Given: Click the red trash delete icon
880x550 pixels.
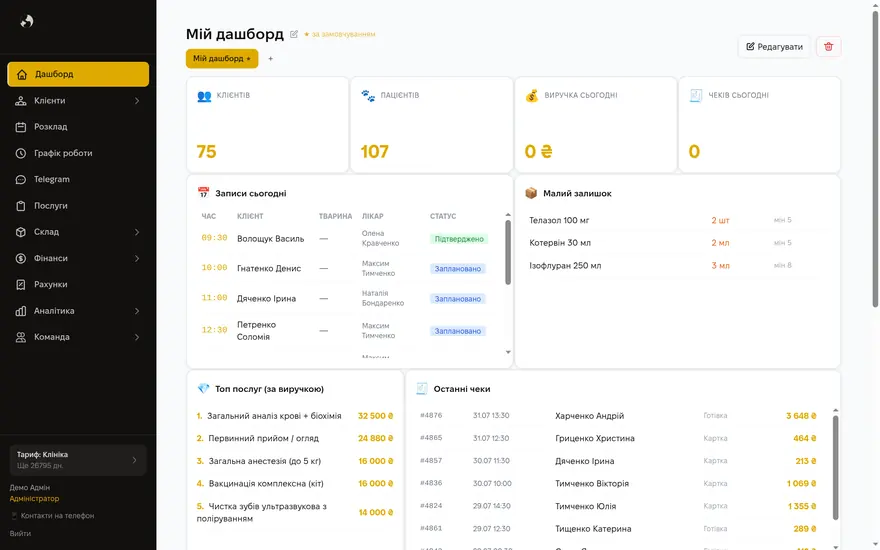Looking at the screenshot, I should [828, 47].
